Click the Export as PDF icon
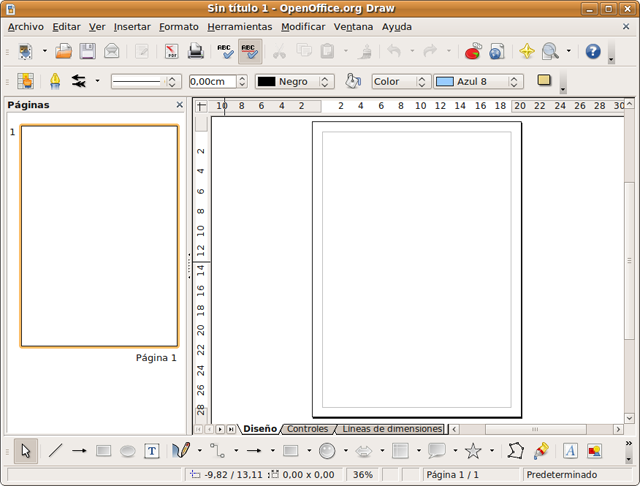This screenshot has width=640, height=486. point(171,51)
